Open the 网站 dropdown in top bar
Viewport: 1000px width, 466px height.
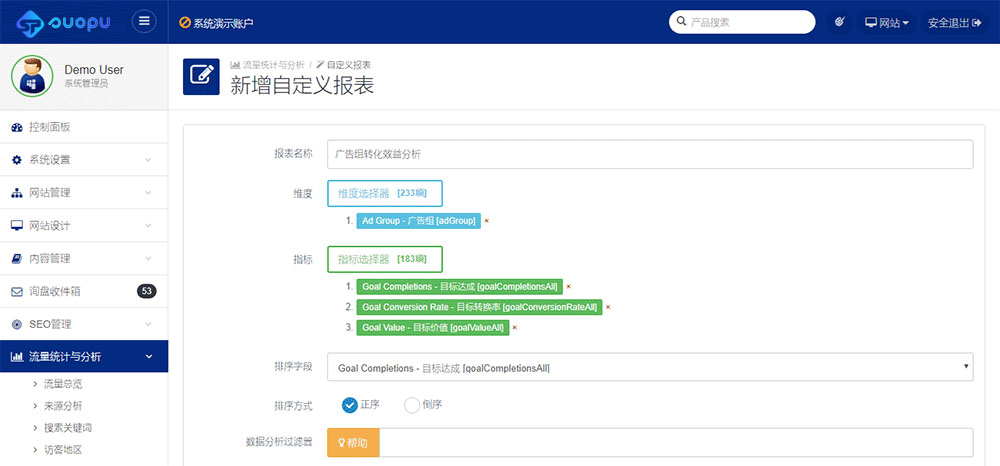point(886,22)
